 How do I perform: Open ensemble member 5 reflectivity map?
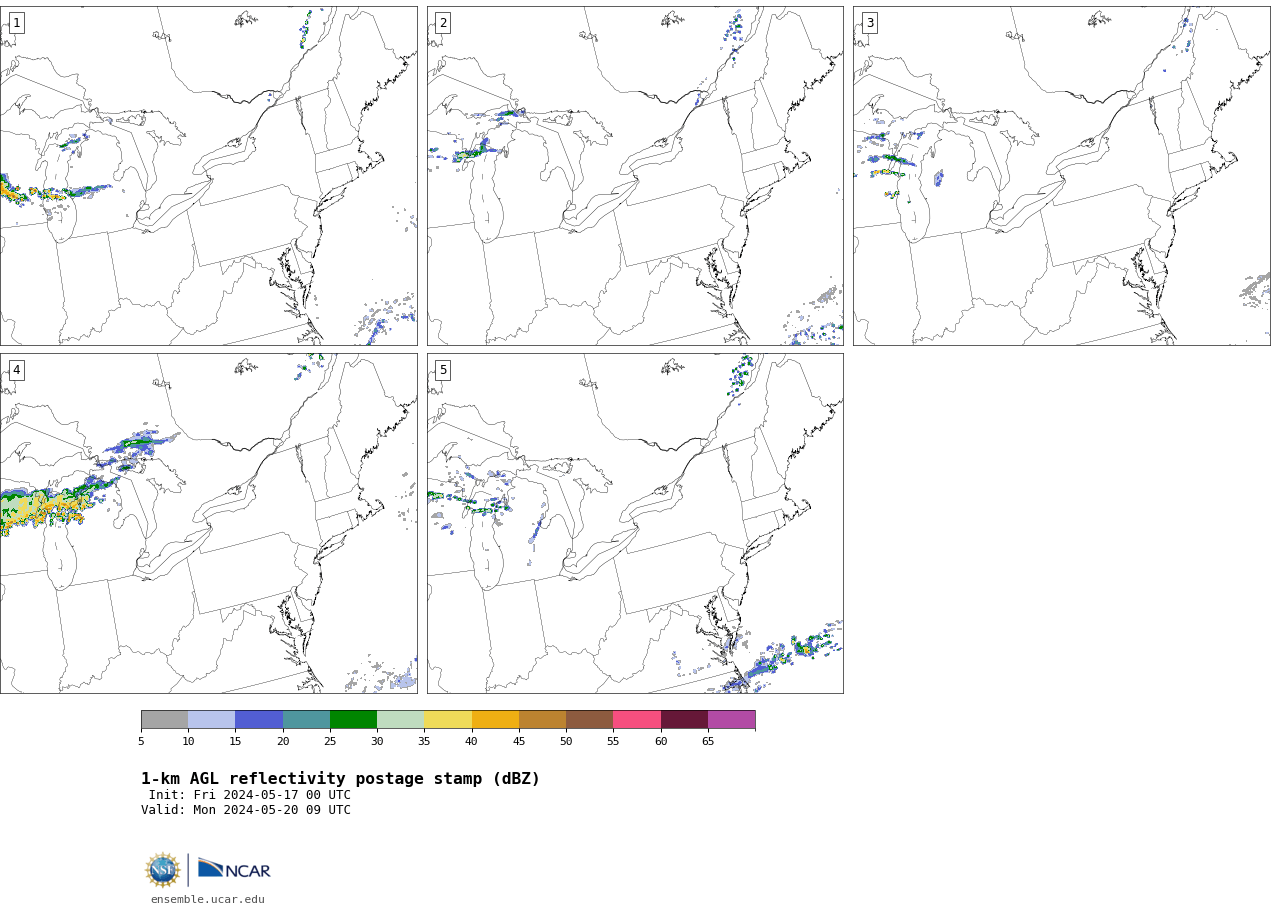[x=635, y=523]
